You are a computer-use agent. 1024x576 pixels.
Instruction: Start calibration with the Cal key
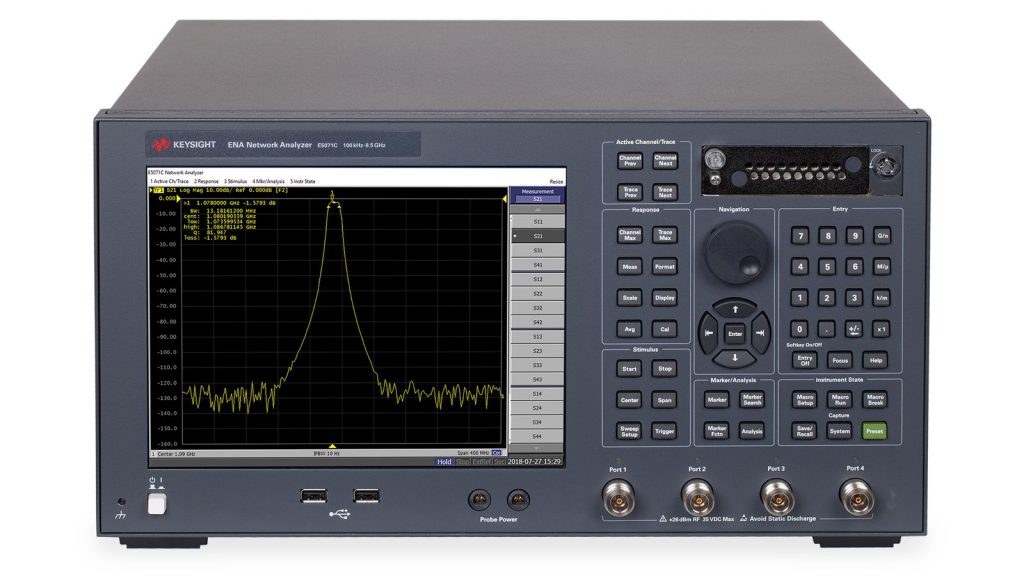pyautogui.click(x=665, y=329)
